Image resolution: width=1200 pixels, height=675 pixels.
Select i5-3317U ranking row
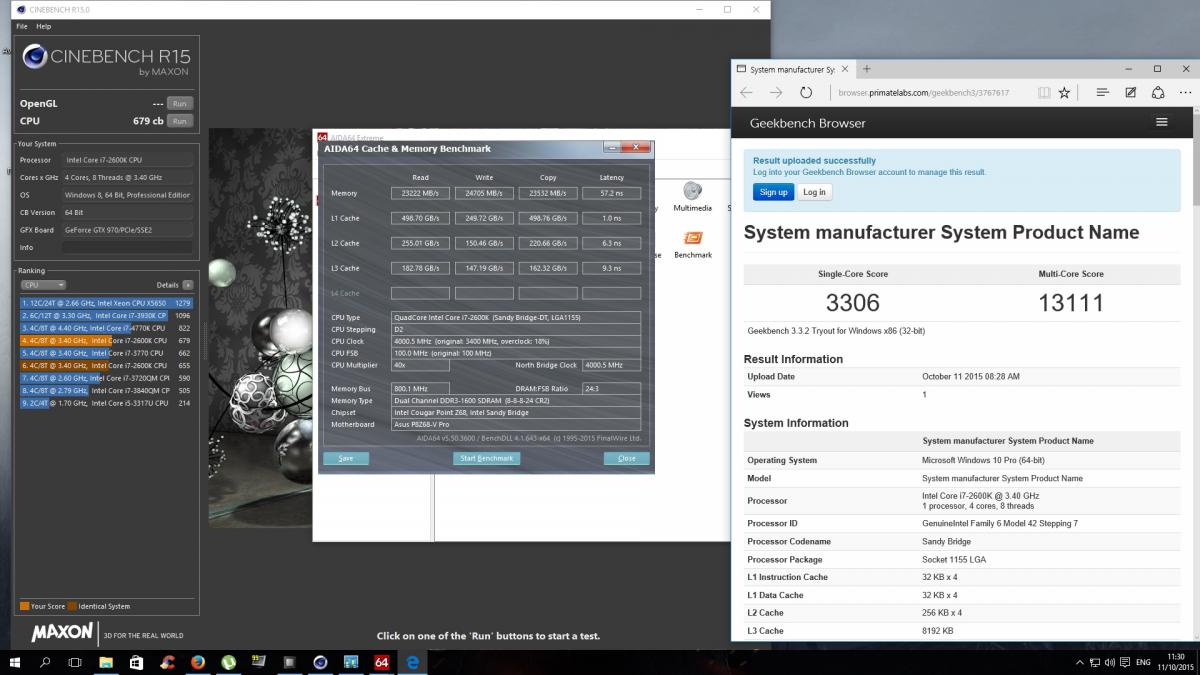[x=108, y=403]
